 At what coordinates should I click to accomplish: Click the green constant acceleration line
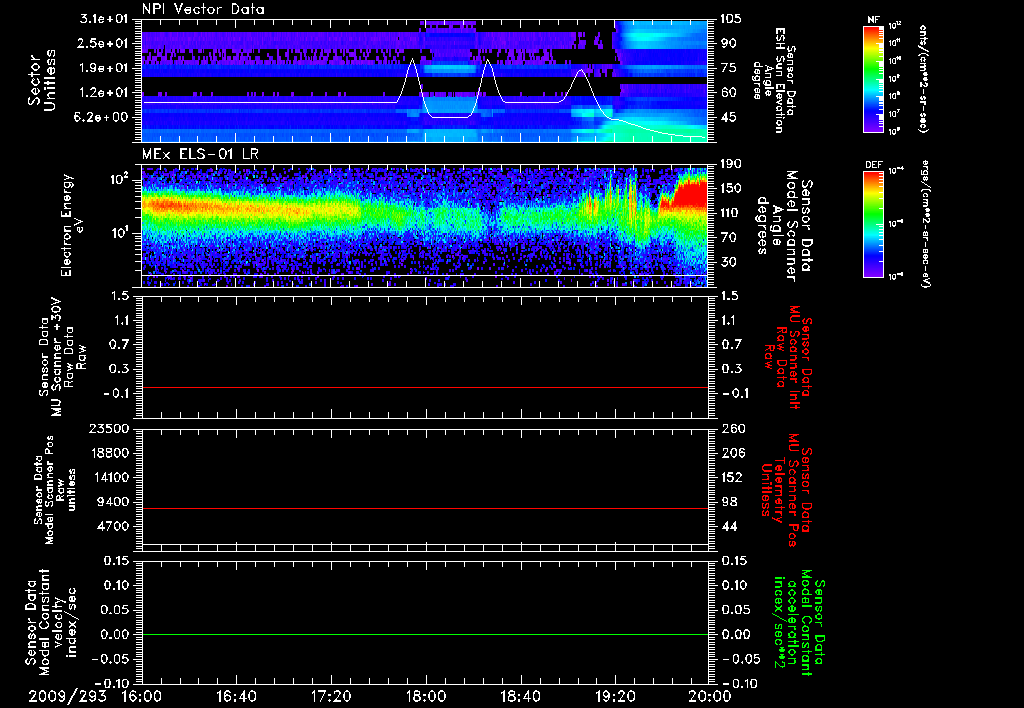(x=425, y=634)
